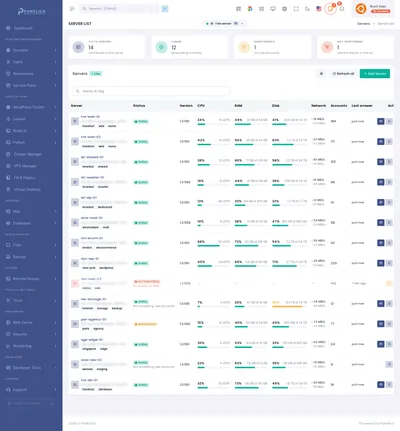Click the Servers breadcrumb link

pyautogui.click(x=364, y=24)
